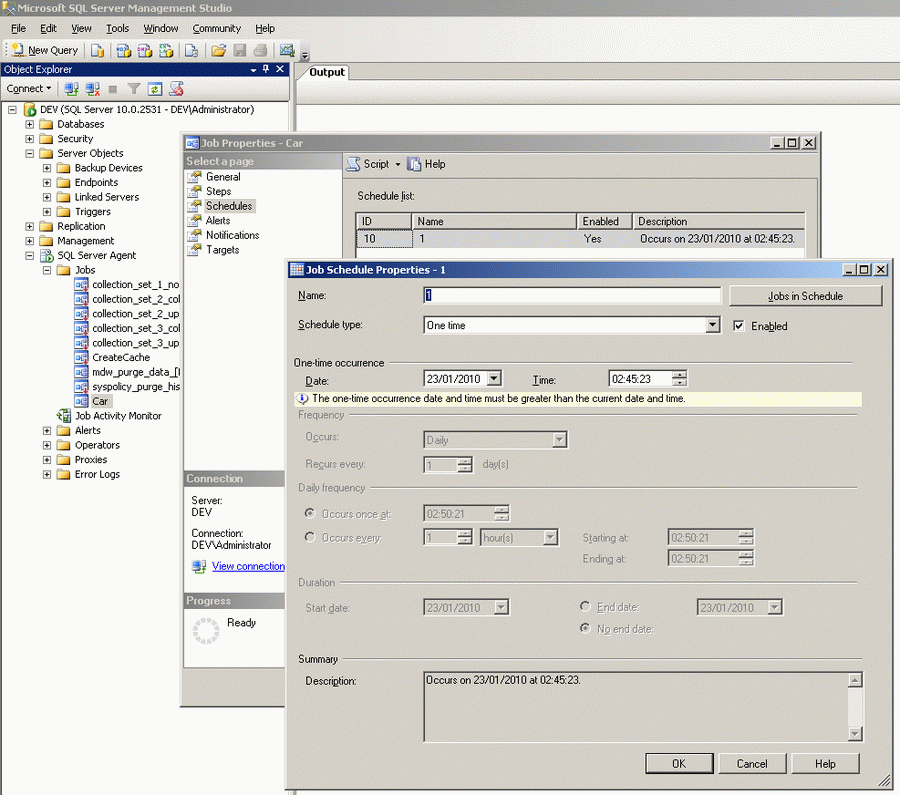Open the one-time occurrence Date picker dropdown
Image resolution: width=900 pixels, height=795 pixels.
click(494, 379)
